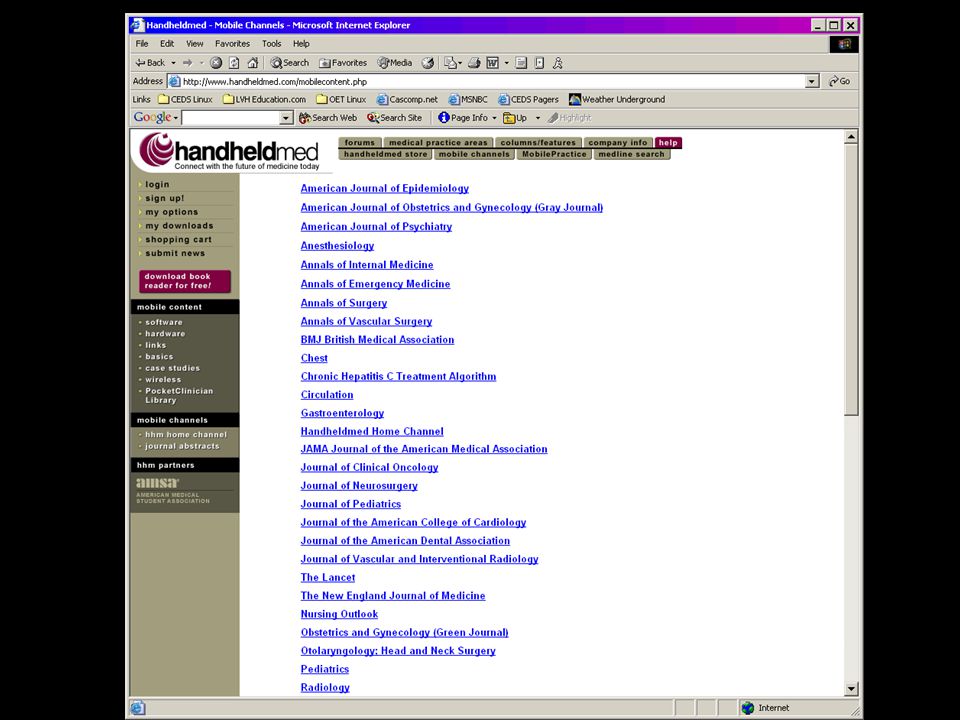Select the medical practice areas tab
The width and height of the screenshot is (960, 720).
coord(438,143)
